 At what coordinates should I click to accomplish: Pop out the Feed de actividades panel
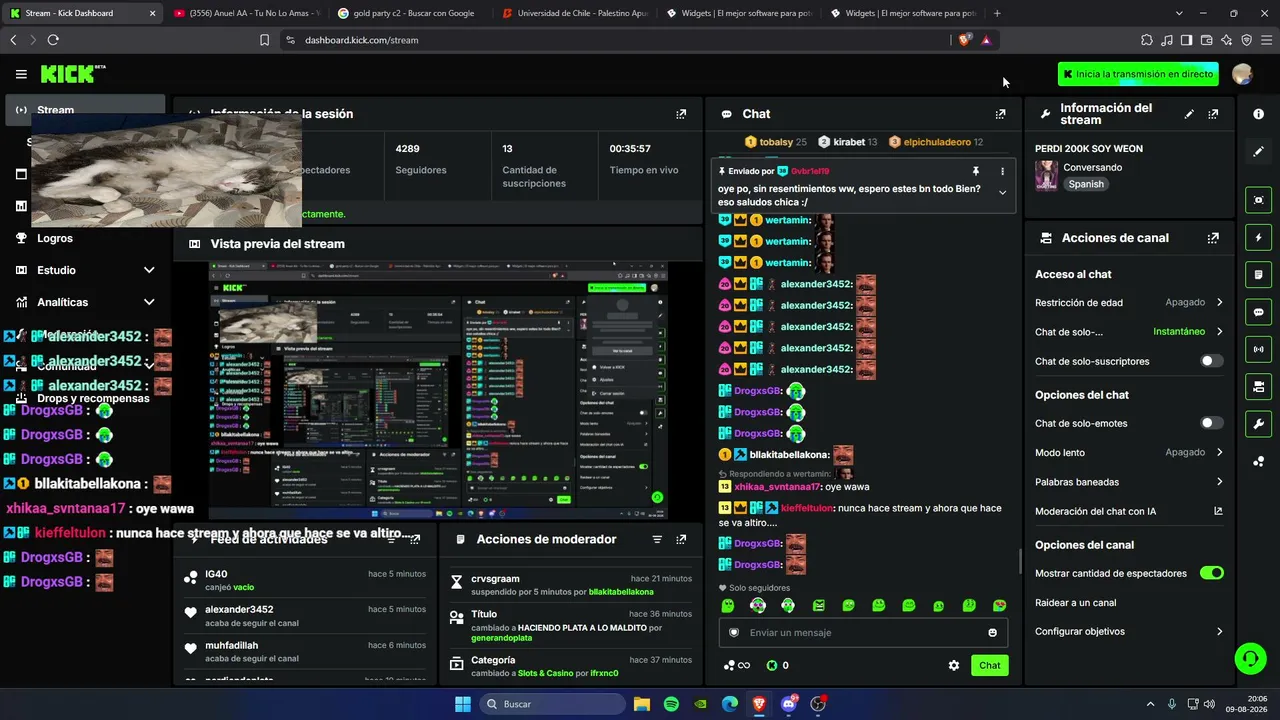coord(415,539)
